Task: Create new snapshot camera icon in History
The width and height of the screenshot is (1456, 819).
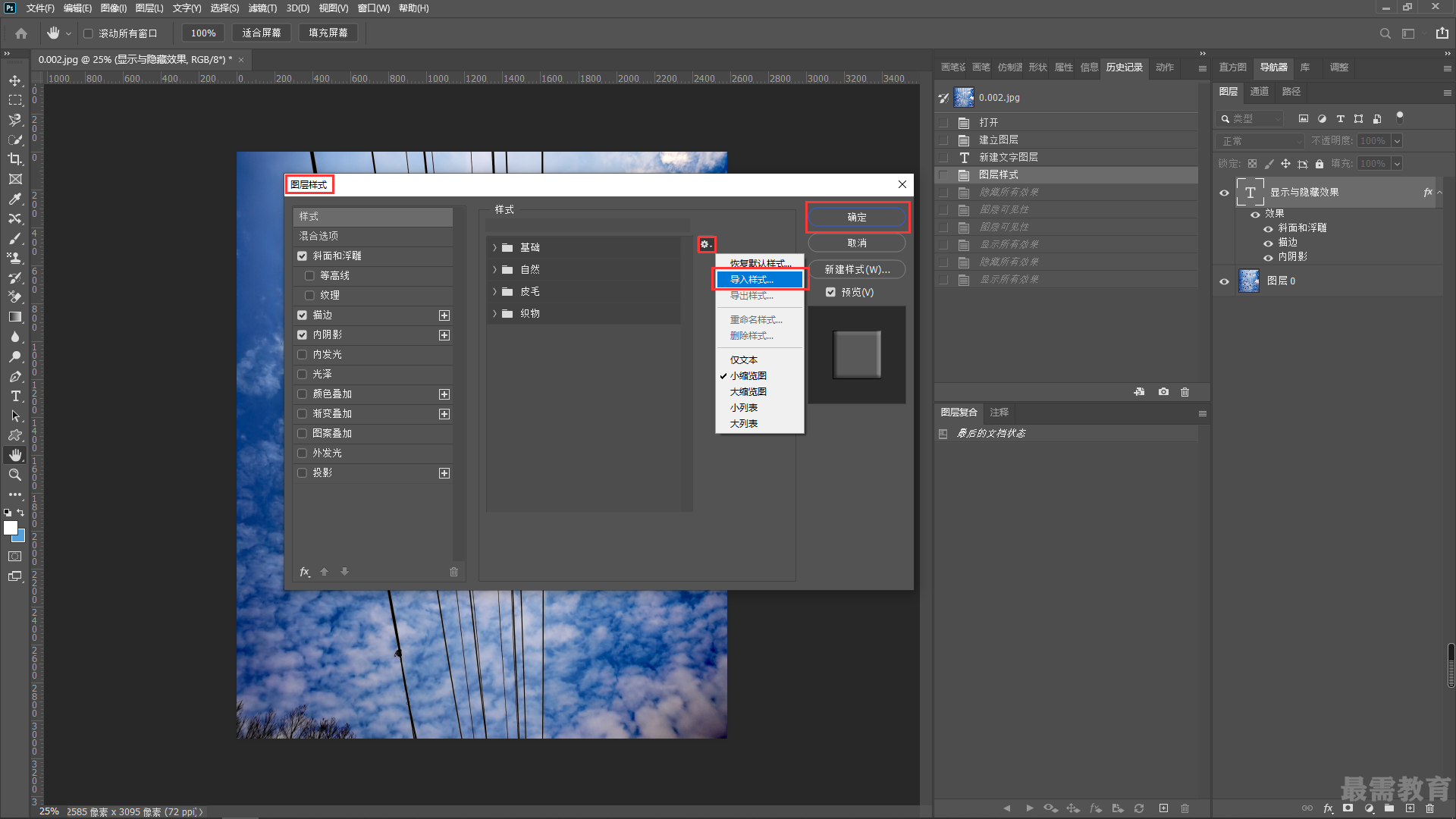Action: [x=1163, y=392]
